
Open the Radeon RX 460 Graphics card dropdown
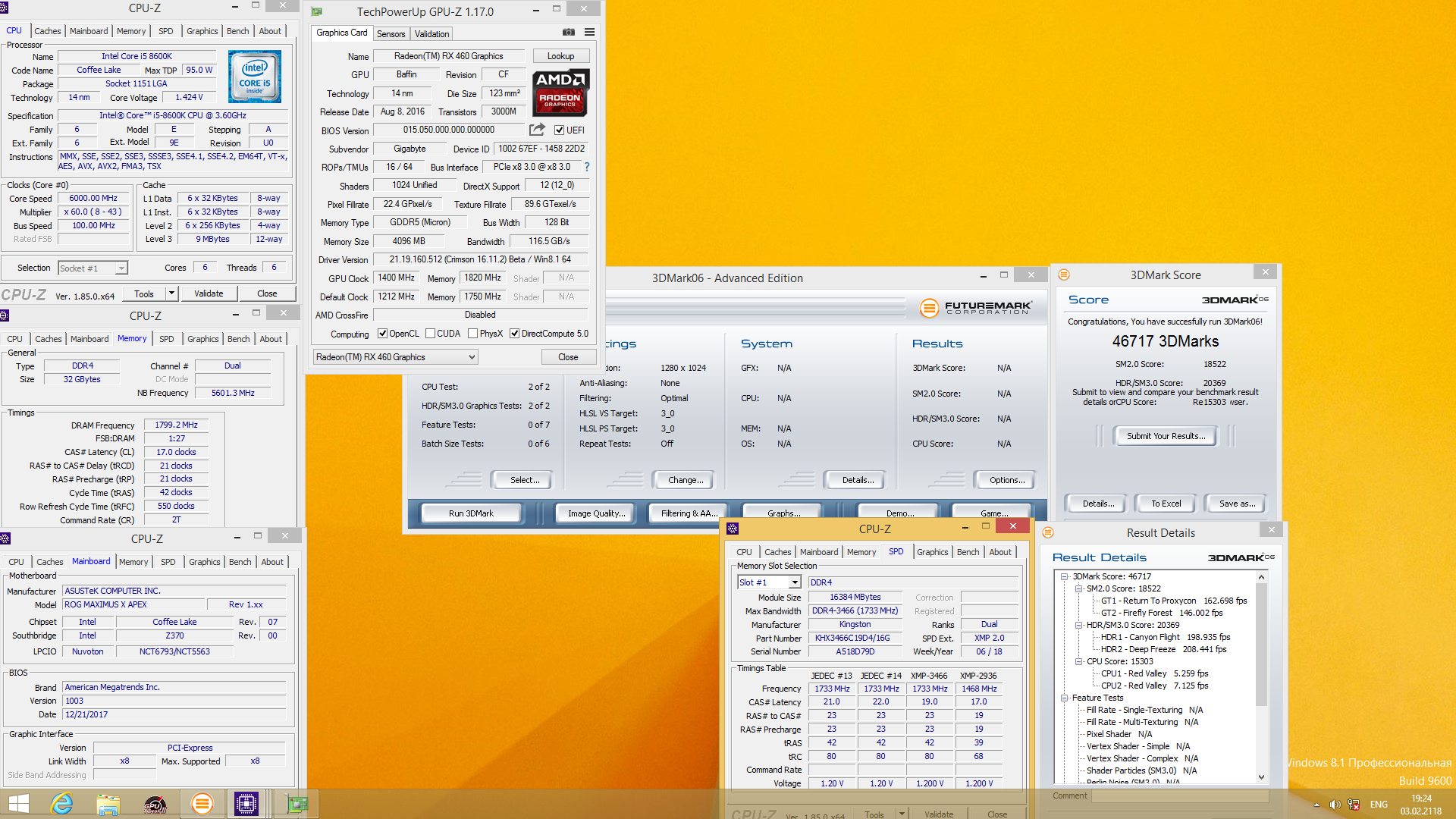click(396, 357)
